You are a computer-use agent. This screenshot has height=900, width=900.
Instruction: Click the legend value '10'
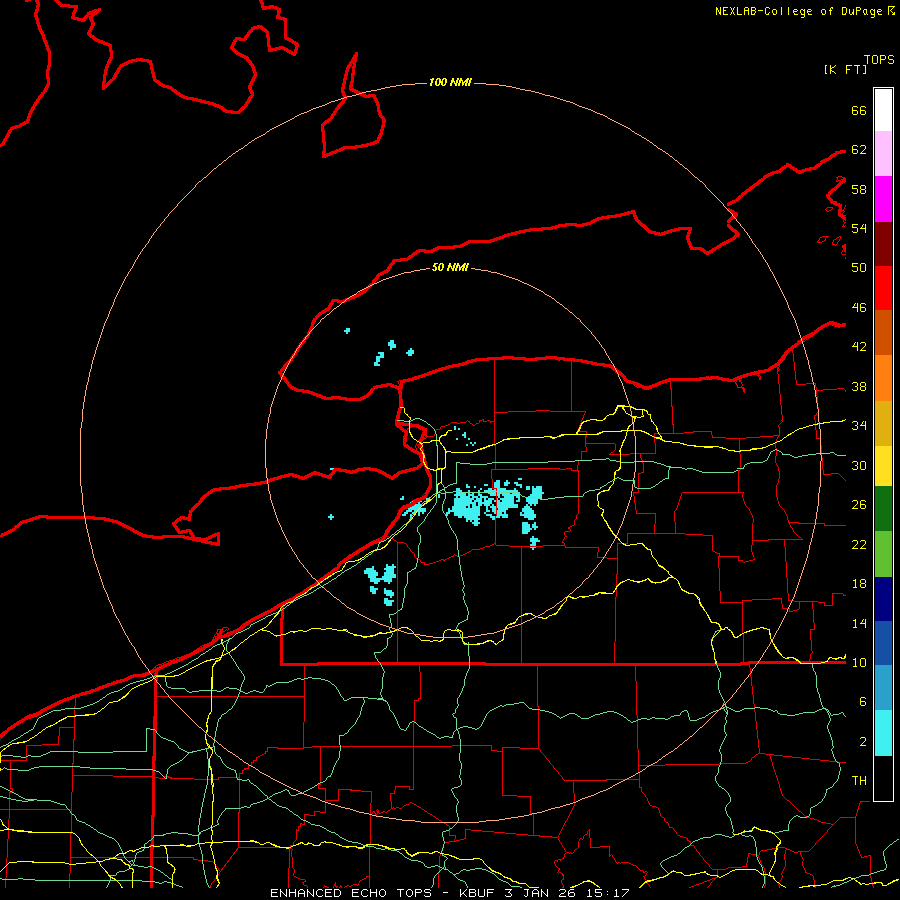coord(859,662)
